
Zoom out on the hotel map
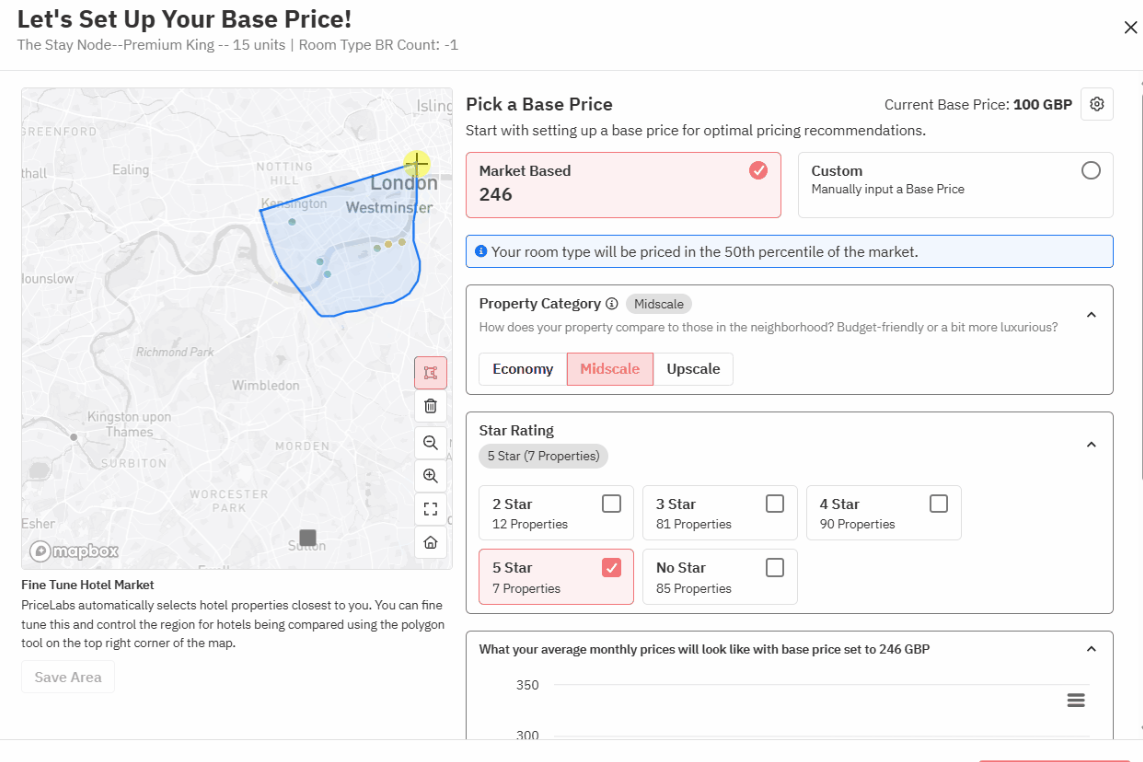430,443
